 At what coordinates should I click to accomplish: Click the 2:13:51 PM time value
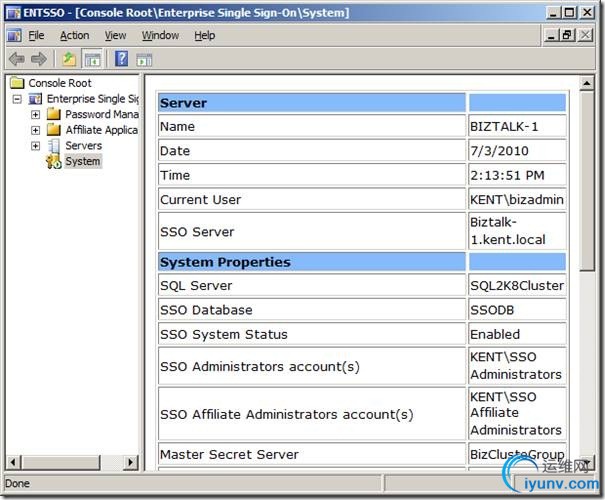[x=507, y=176]
